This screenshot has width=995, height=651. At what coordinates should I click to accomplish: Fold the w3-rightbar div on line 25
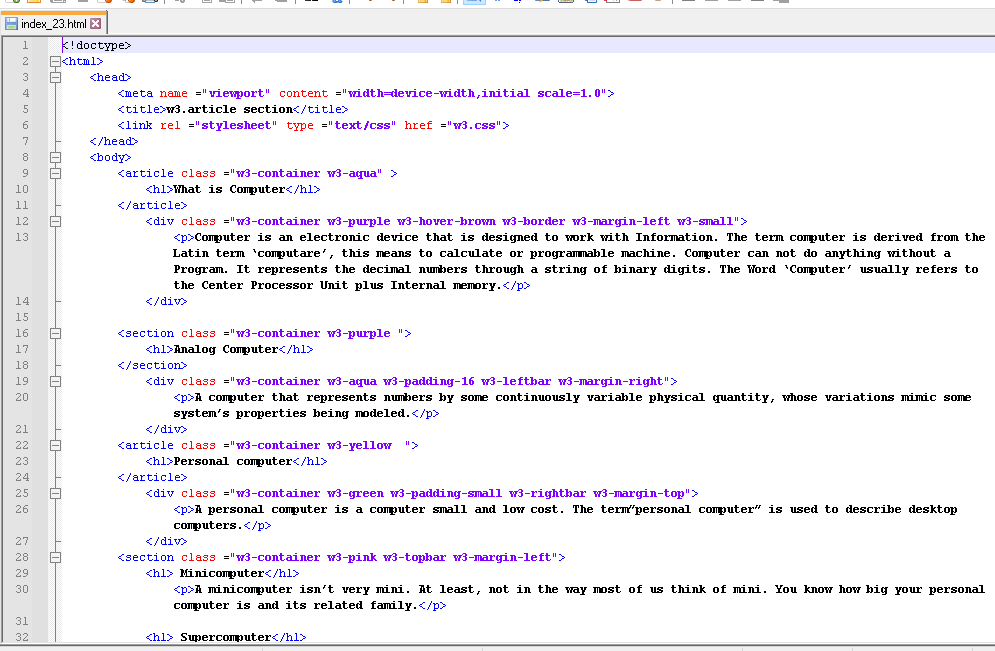coord(56,493)
